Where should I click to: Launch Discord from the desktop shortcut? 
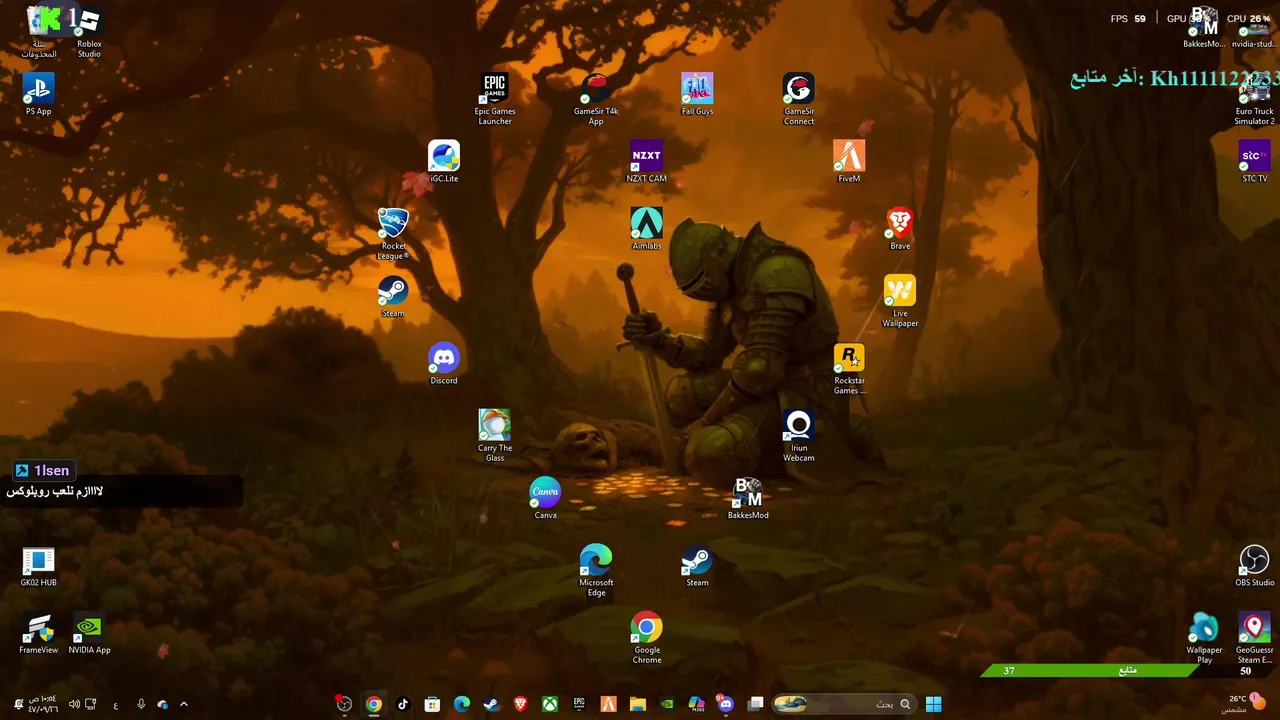(444, 363)
